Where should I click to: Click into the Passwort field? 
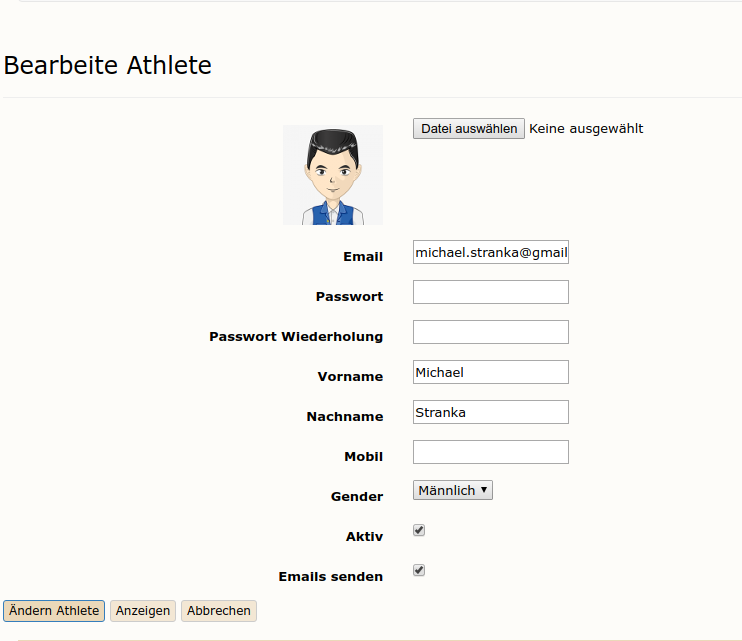[x=490, y=292]
